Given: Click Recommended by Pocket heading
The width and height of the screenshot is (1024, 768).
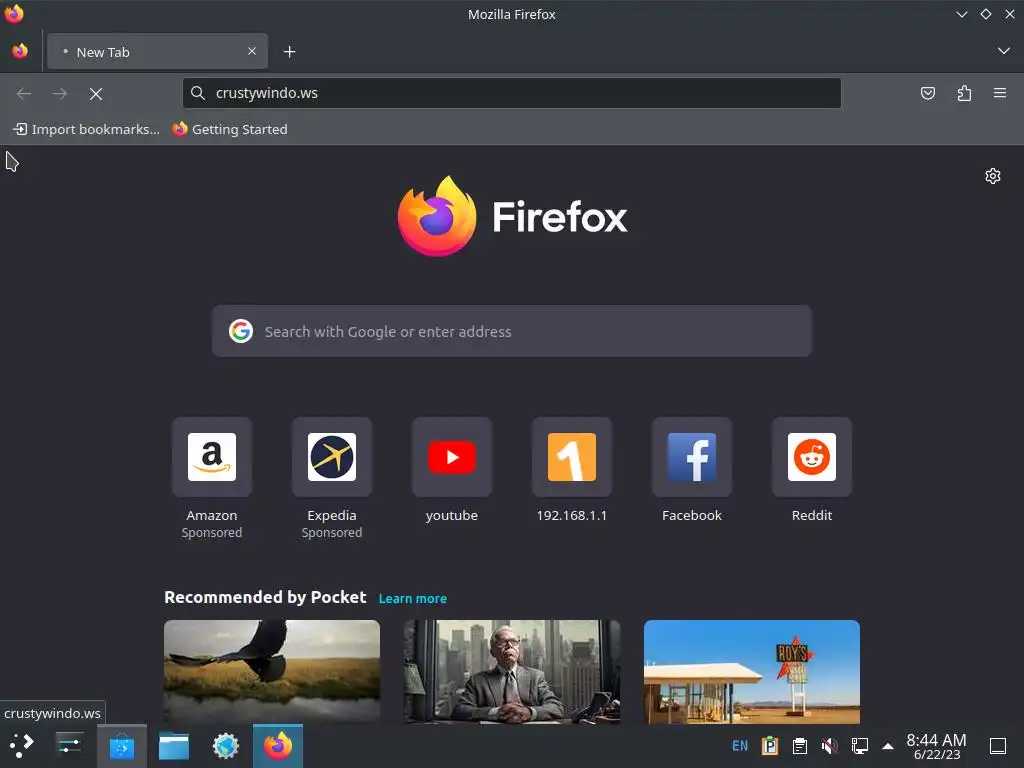Looking at the screenshot, I should [x=265, y=597].
